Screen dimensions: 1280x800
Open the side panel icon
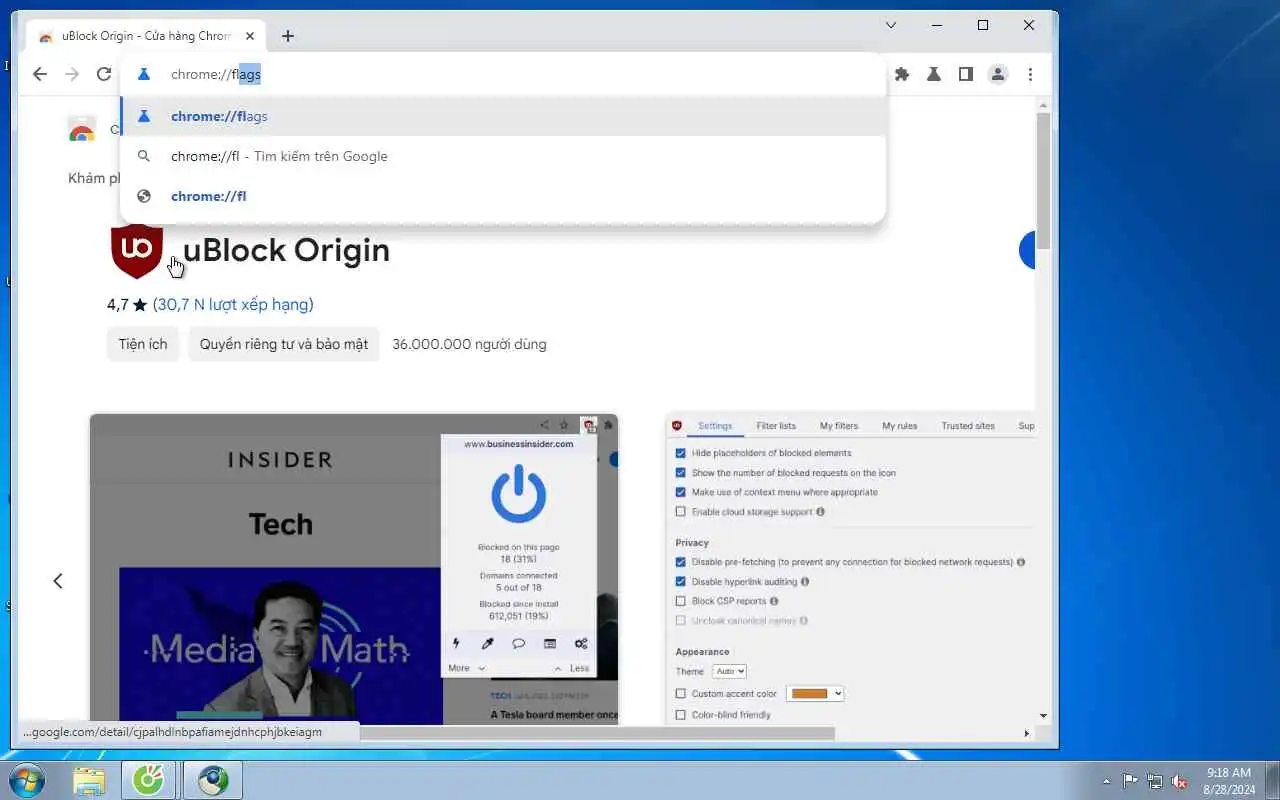click(966, 74)
